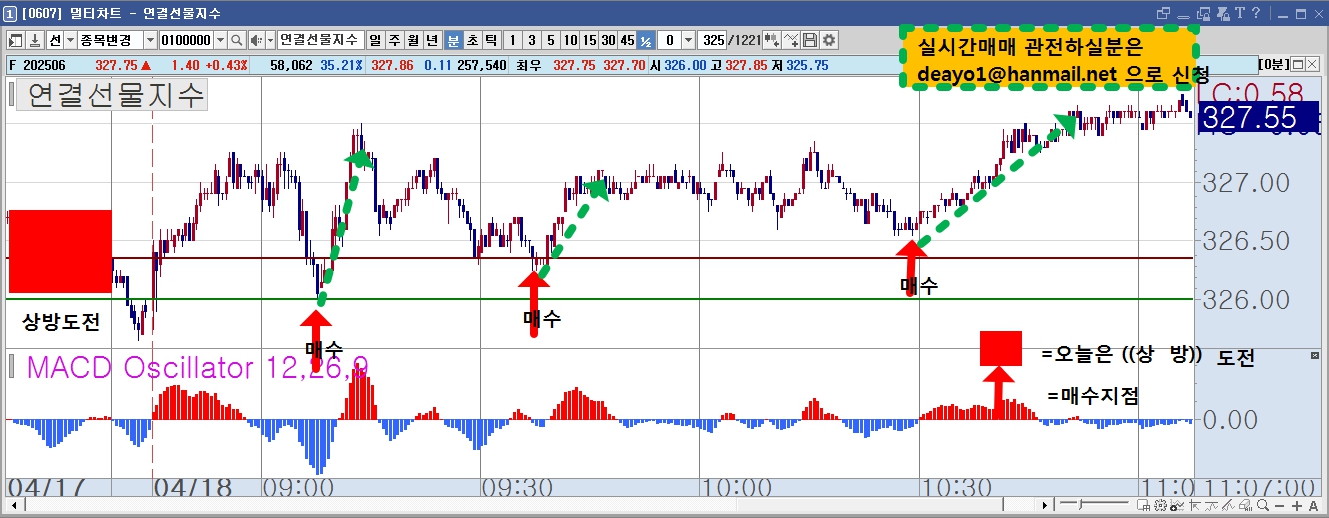
Task: Open the 0100000 code dropdown arrow
Action: 220,40
